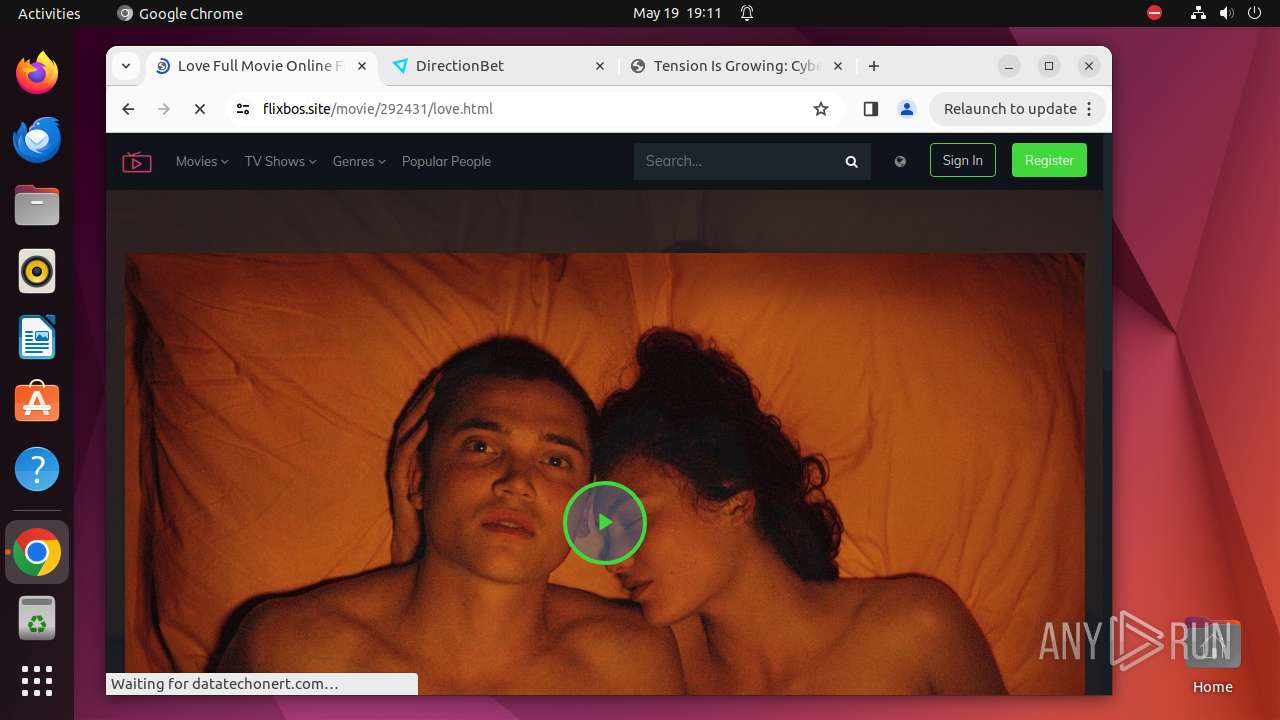This screenshot has width=1280, height=720.
Task: Click the notification bell icon
Action: [747, 13]
